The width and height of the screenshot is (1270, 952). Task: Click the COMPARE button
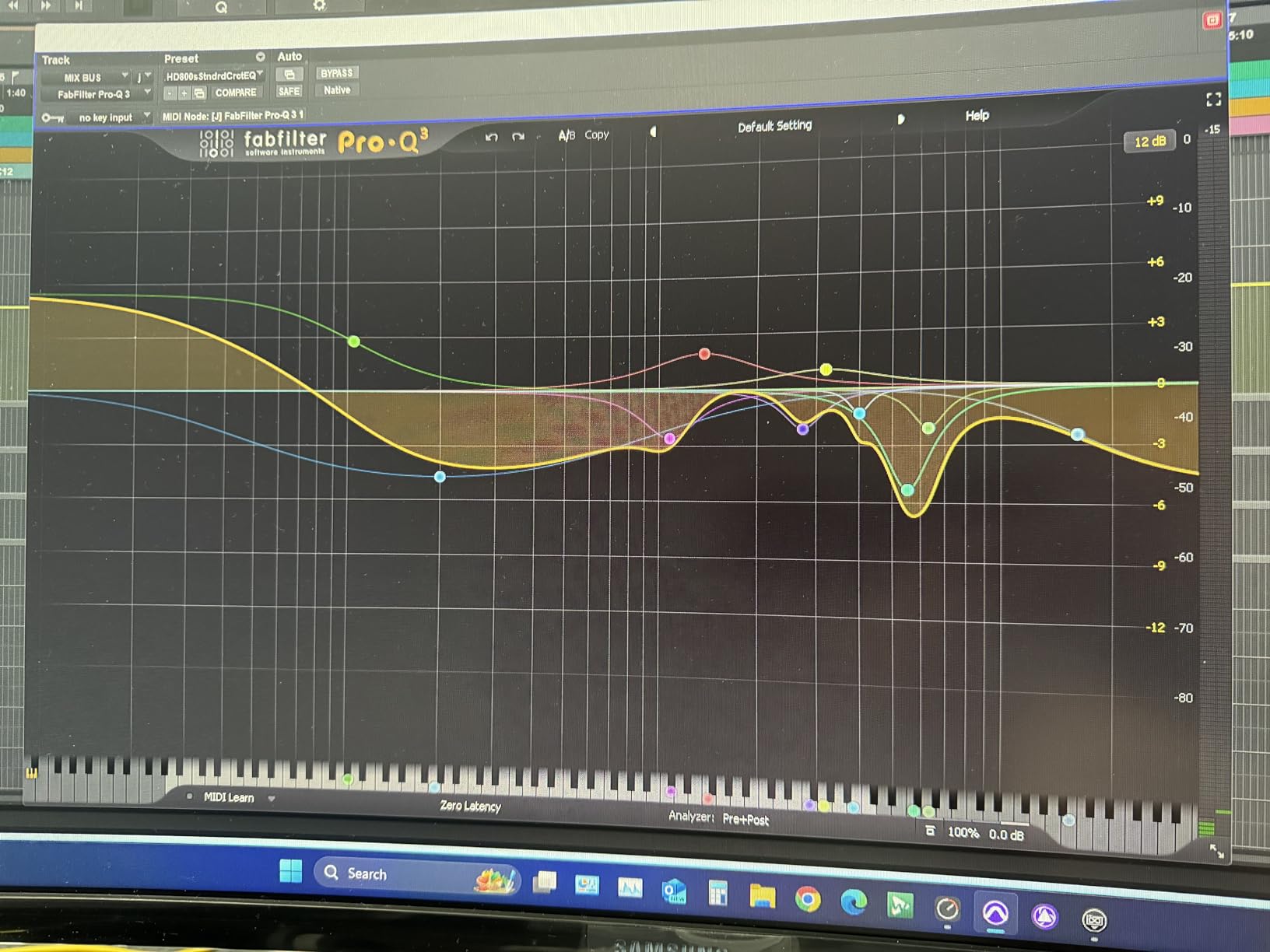(236, 93)
